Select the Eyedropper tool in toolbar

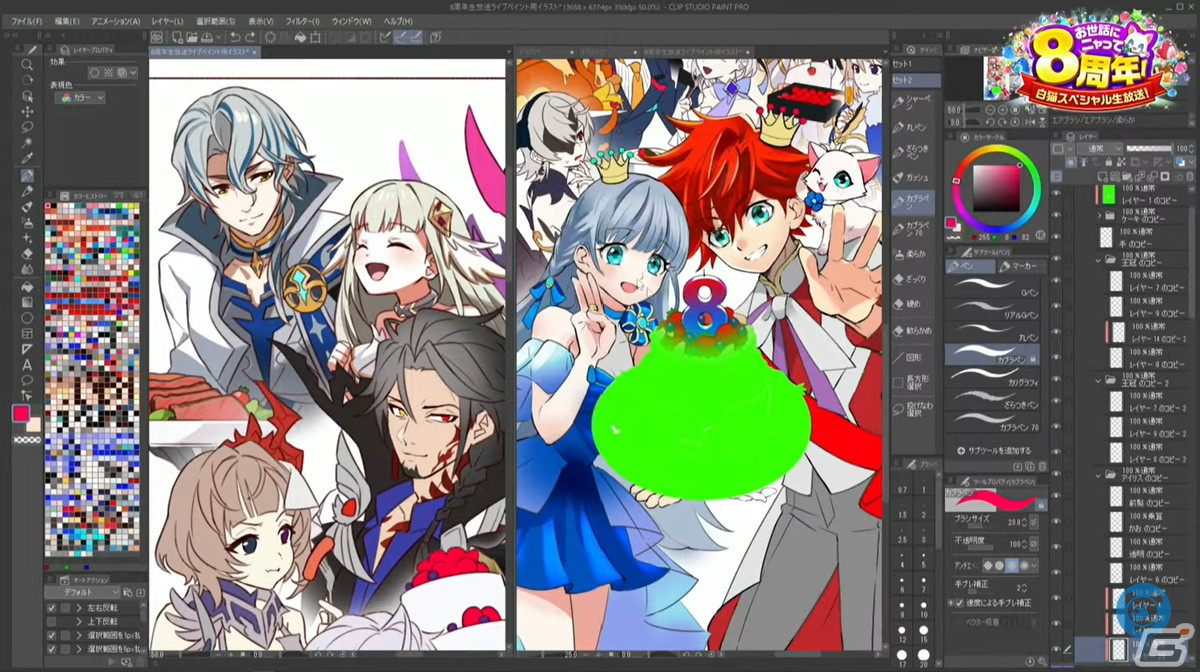tap(28, 159)
